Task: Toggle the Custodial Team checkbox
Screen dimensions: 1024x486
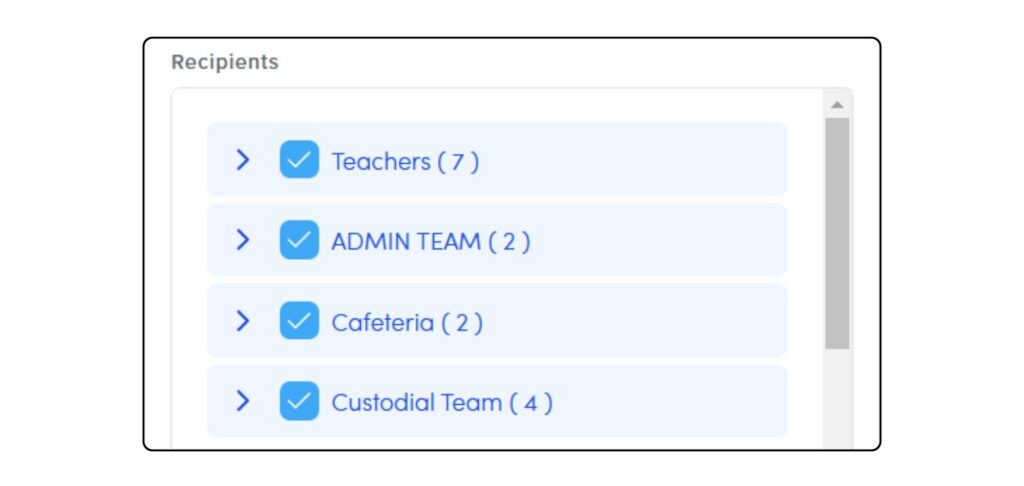Action: tap(299, 402)
